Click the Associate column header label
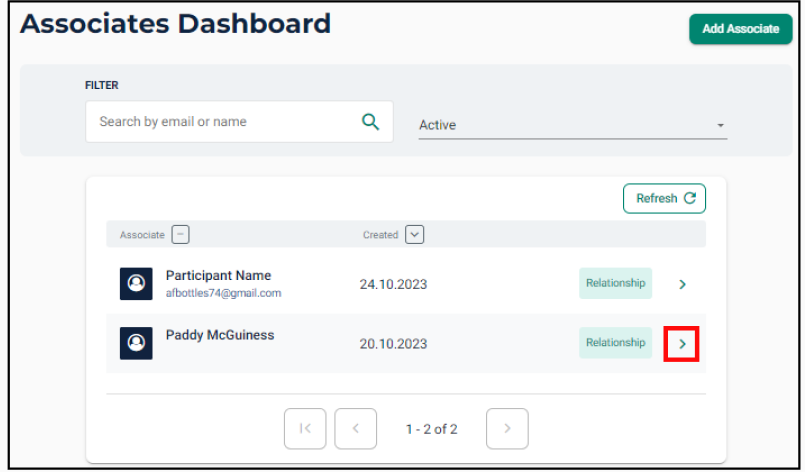This screenshot has width=805, height=472. 142,235
